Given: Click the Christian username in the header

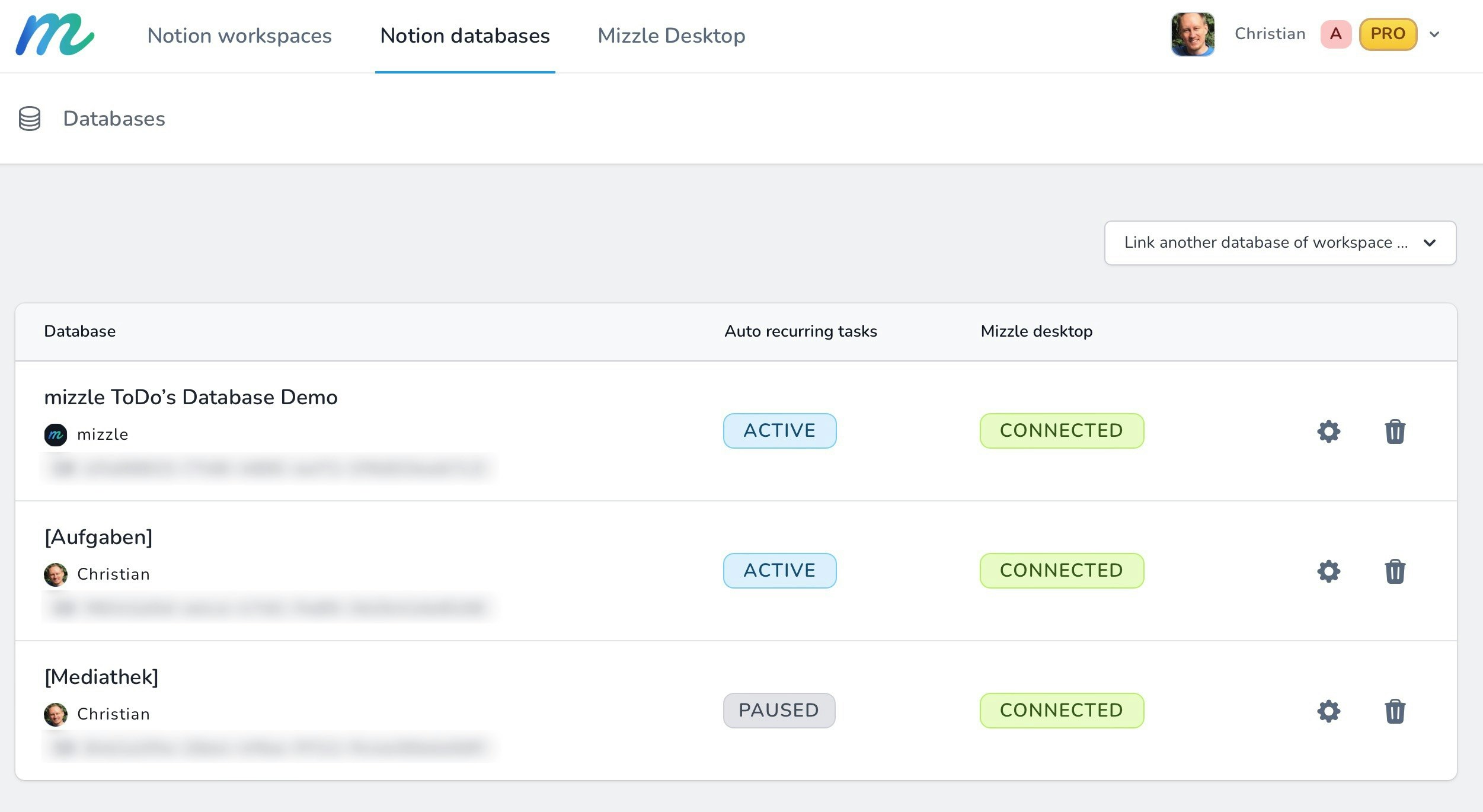Looking at the screenshot, I should [1270, 34].
